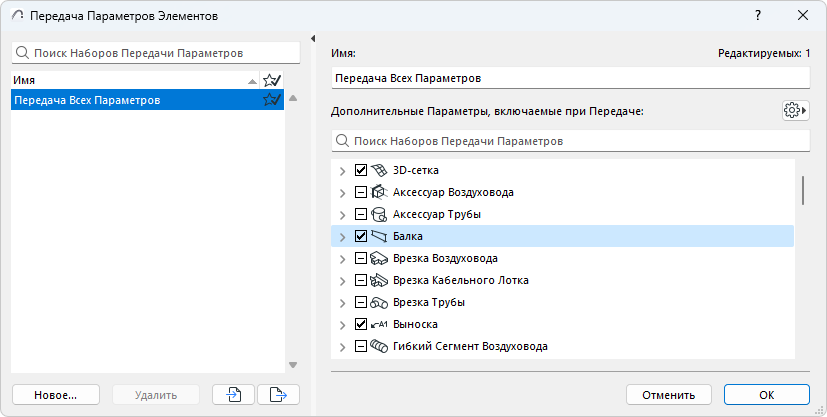
Task: Click the Выноска label element icon
Action: point(380,325)
